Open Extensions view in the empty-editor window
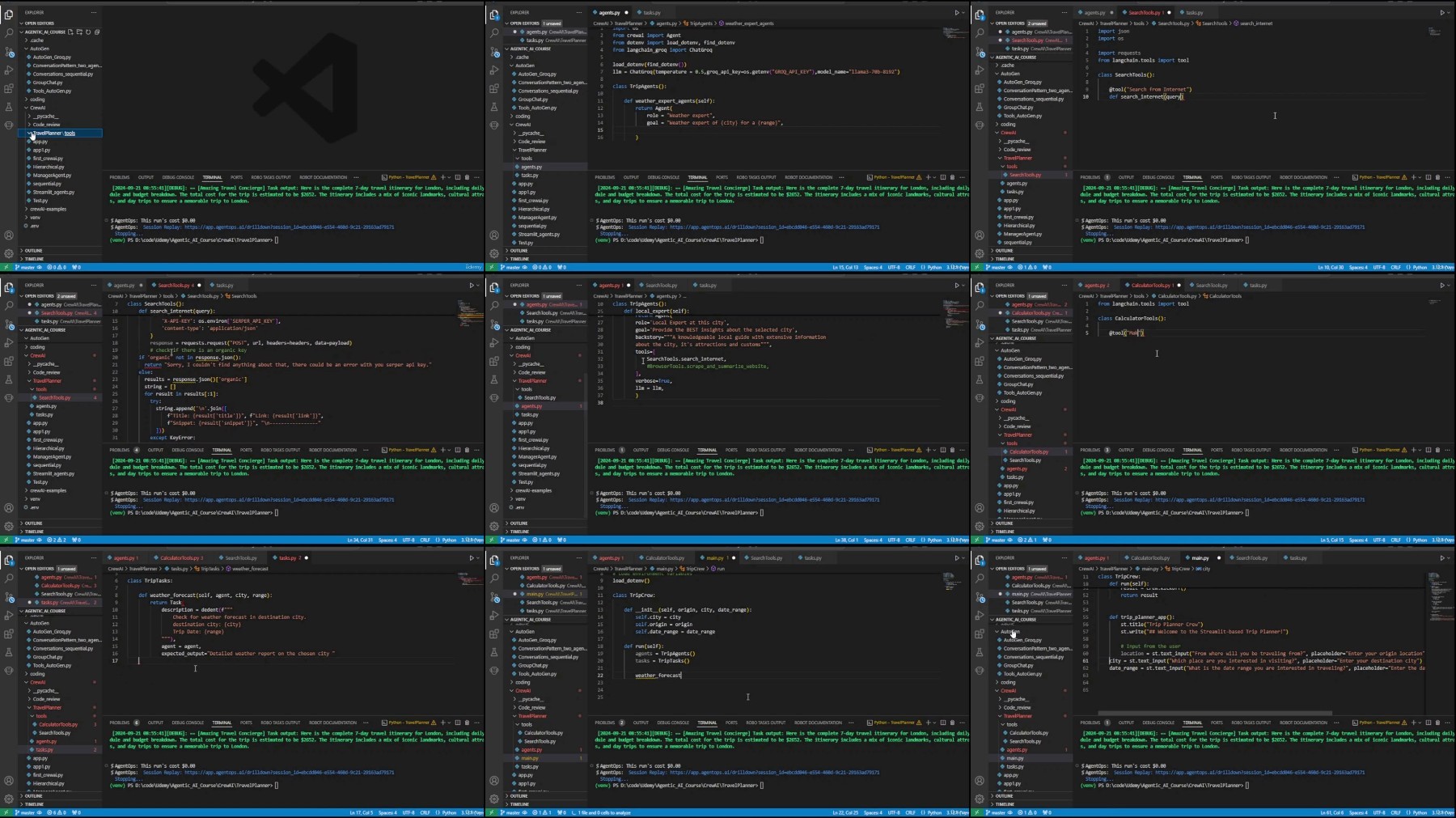This screenshot has height=818, width=1456. point(9,89)
